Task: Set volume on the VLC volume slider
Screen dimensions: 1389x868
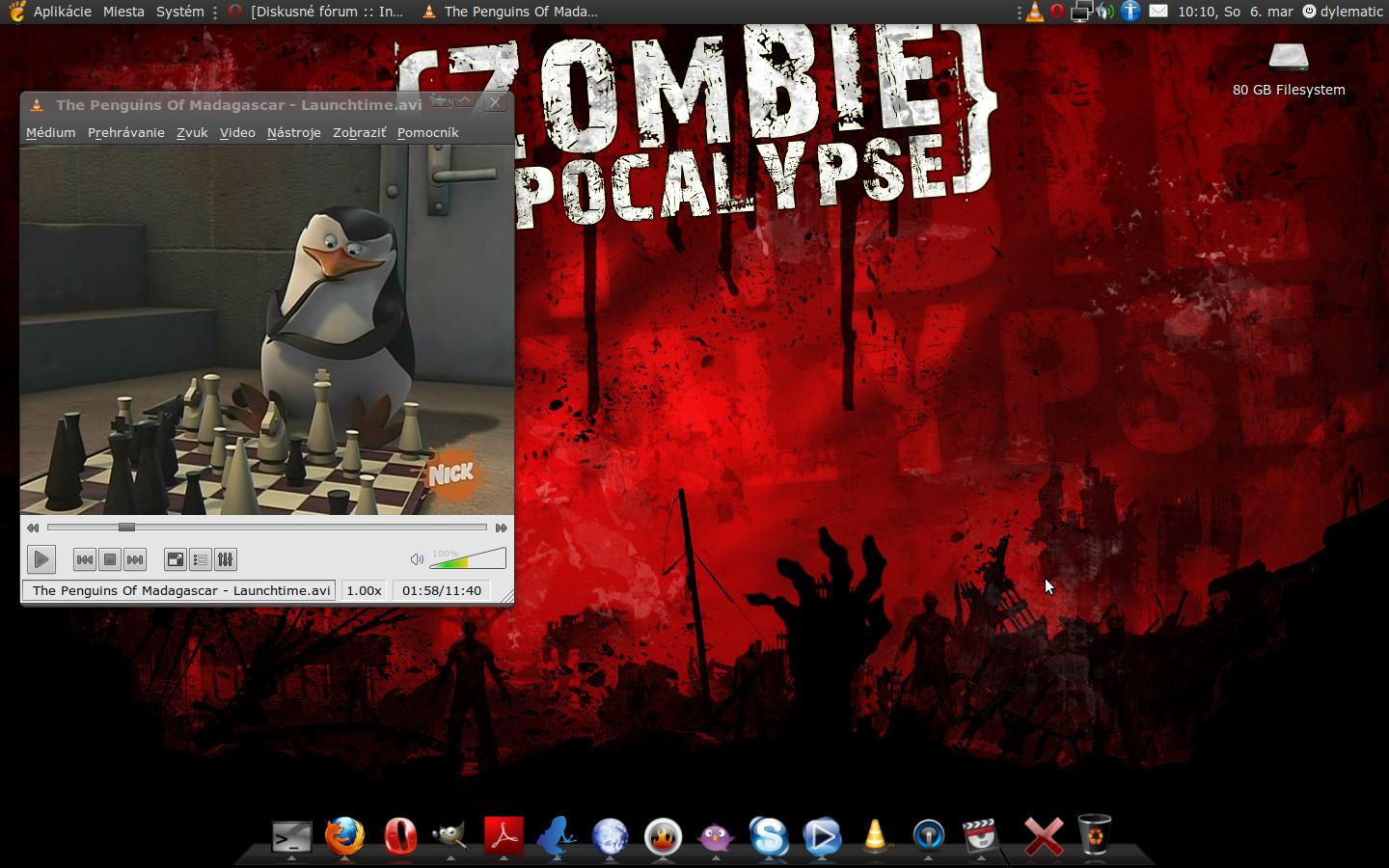Action: (468, 559)
